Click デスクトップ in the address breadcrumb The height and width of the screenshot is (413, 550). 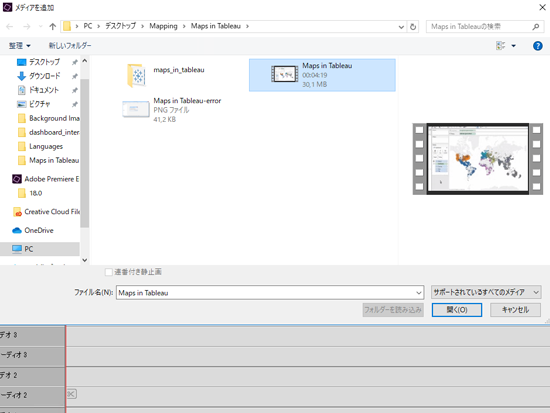(120, 26)
